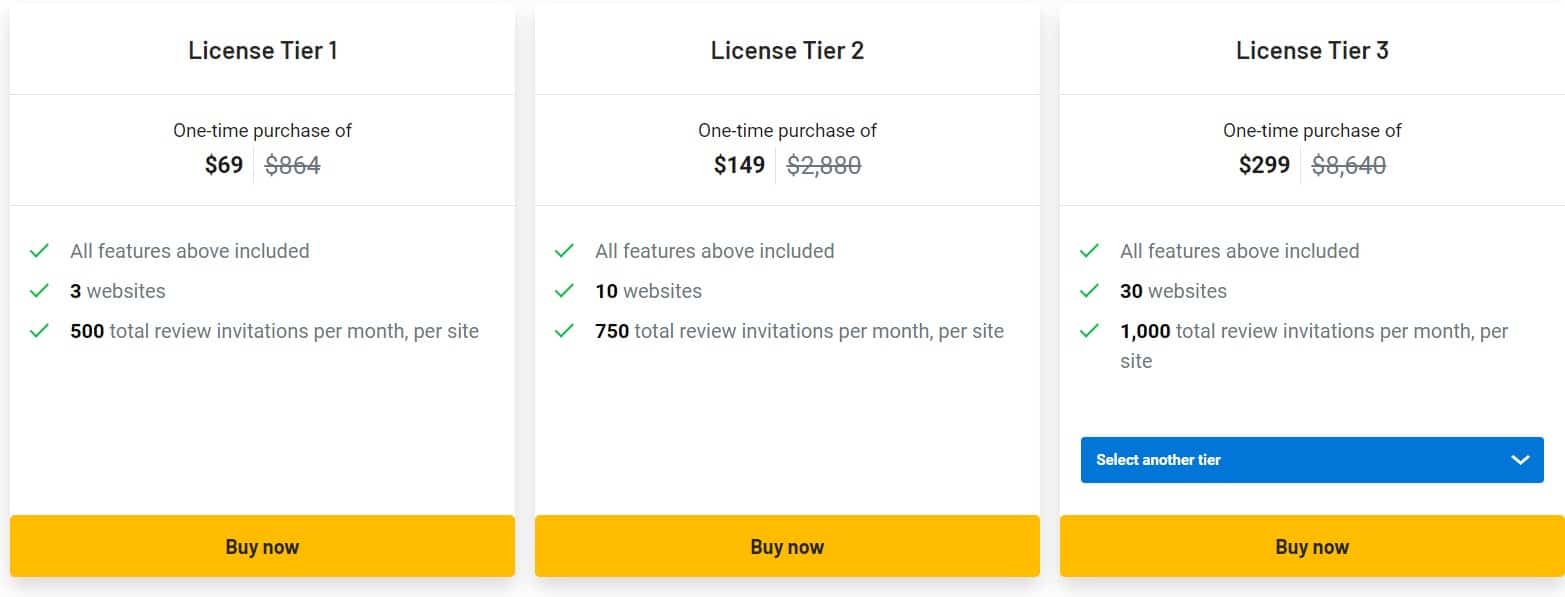Click the checkmark beside '750 total review invitations'
The height and width of the screenshot is (597, 1565).
coord(566,331)
